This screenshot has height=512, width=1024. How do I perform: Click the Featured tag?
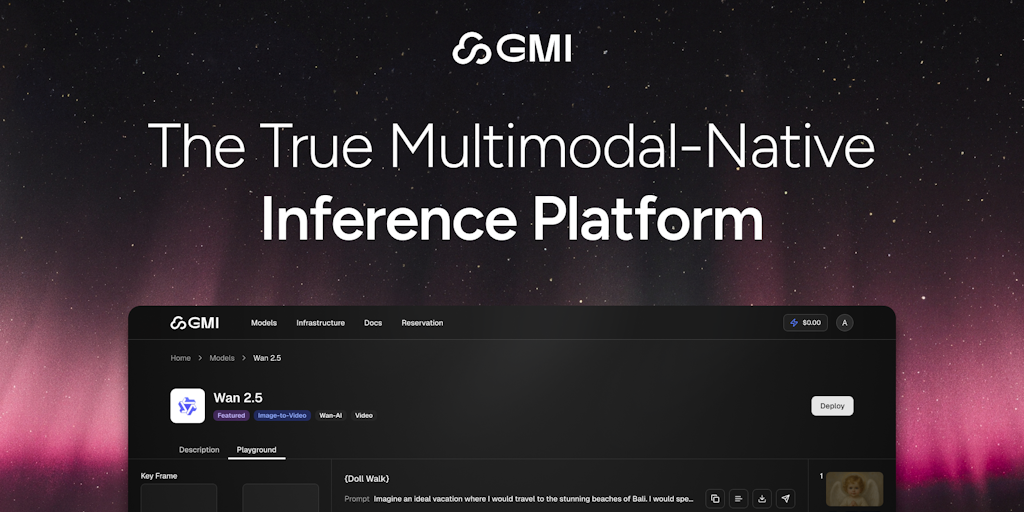(231, 415)
